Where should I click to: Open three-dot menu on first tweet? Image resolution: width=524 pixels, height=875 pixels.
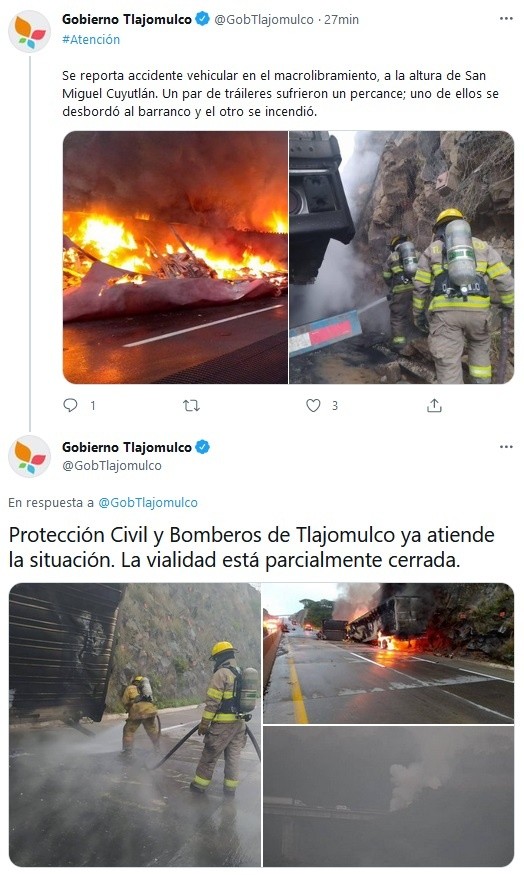pyautogui.click(x=506, y=19)
